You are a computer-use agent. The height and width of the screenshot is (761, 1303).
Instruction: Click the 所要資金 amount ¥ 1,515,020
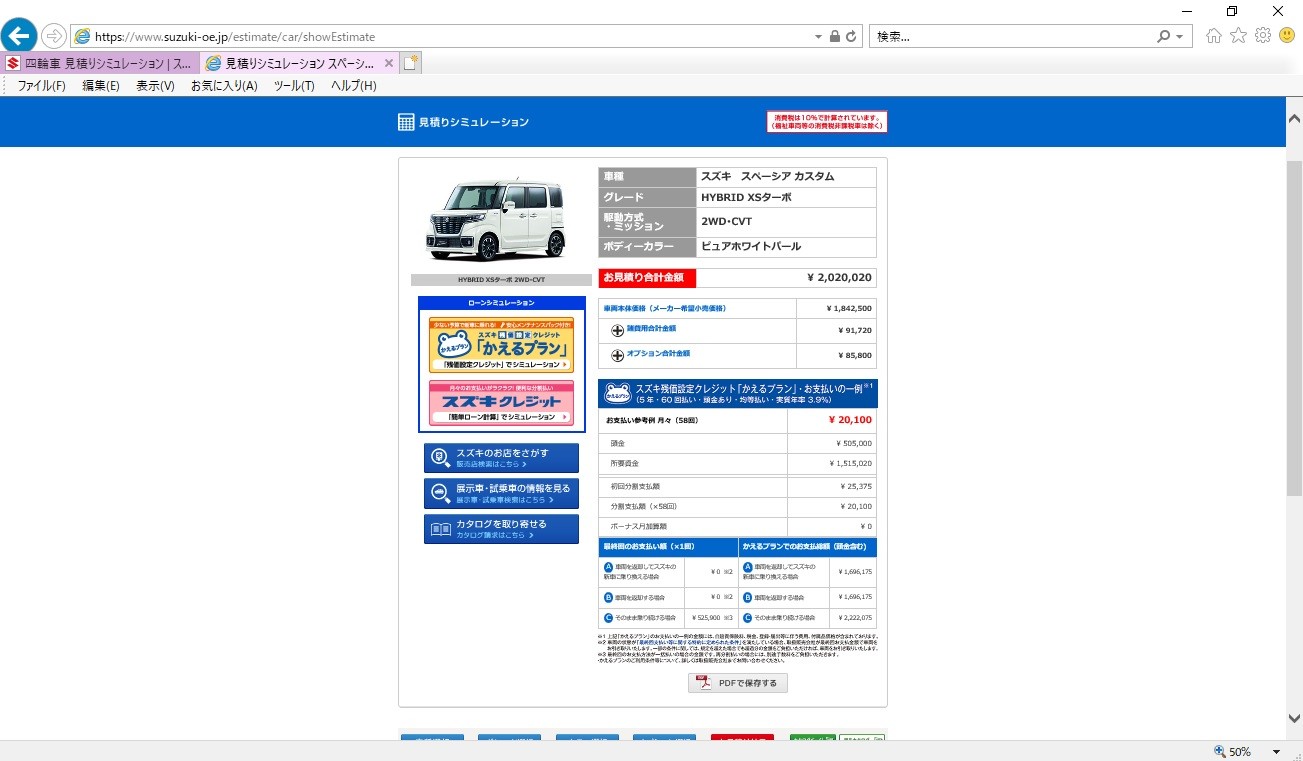[850, 464]
